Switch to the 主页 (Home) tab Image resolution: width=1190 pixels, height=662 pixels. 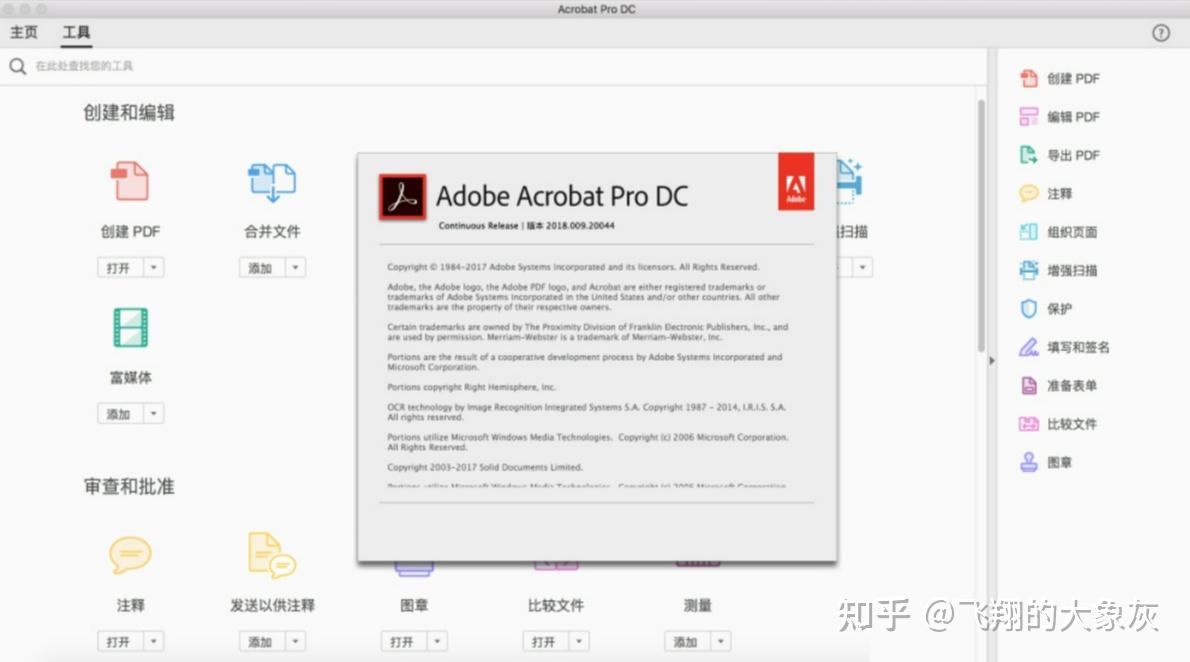coord(24,32)
